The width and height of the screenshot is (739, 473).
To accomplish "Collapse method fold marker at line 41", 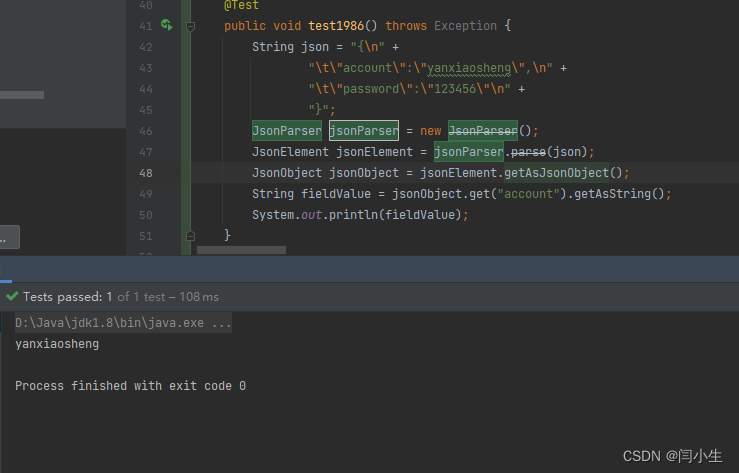I will pyautogui.click(x=190, y=26).
